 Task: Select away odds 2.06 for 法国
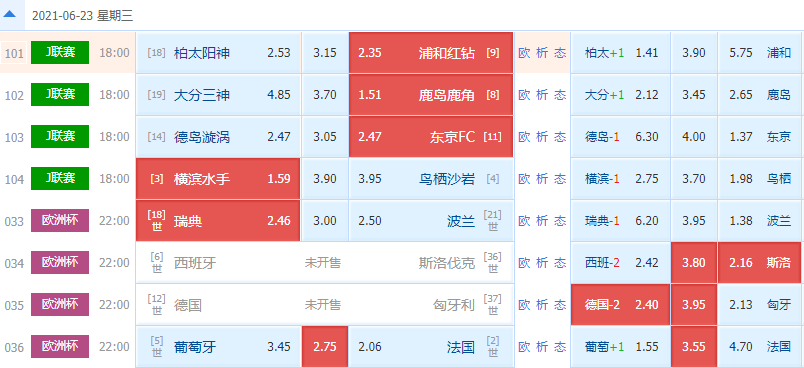(431, 347)
